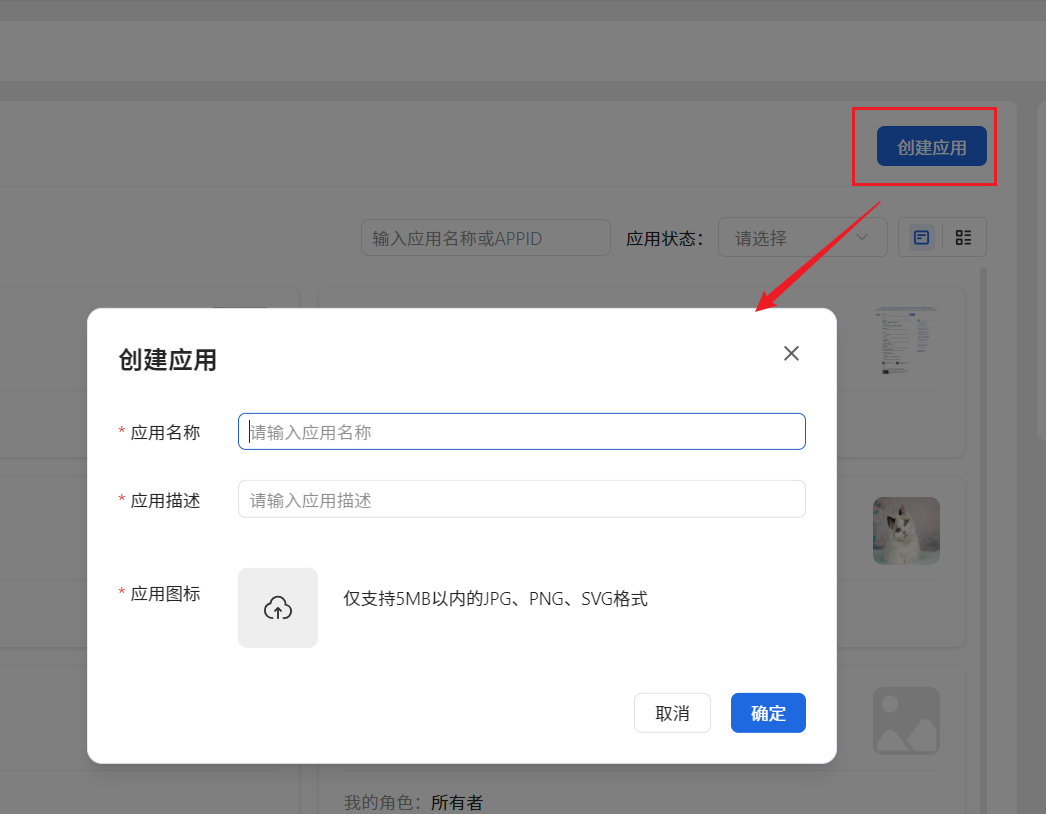Click the webpage screenshot app thumbnail
The width and height of the screenshot is (1046, 814).
coord(906,341)
